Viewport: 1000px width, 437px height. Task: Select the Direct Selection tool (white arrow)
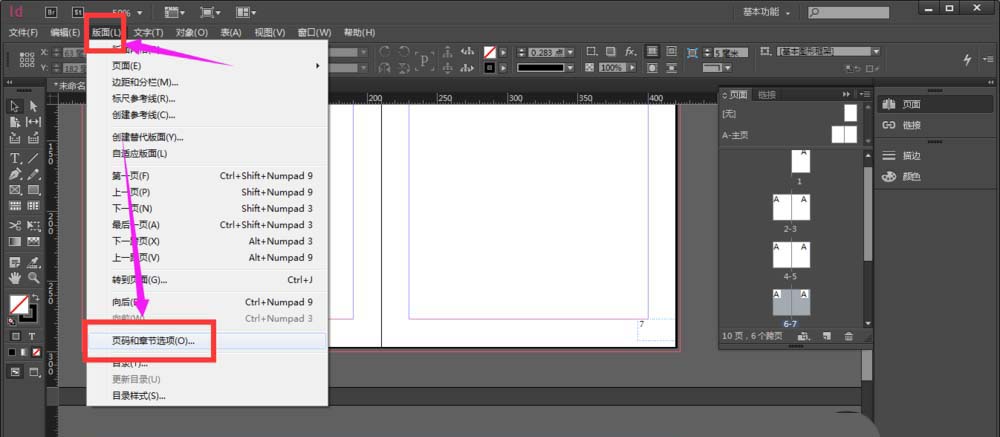click(x=33, y=106)
